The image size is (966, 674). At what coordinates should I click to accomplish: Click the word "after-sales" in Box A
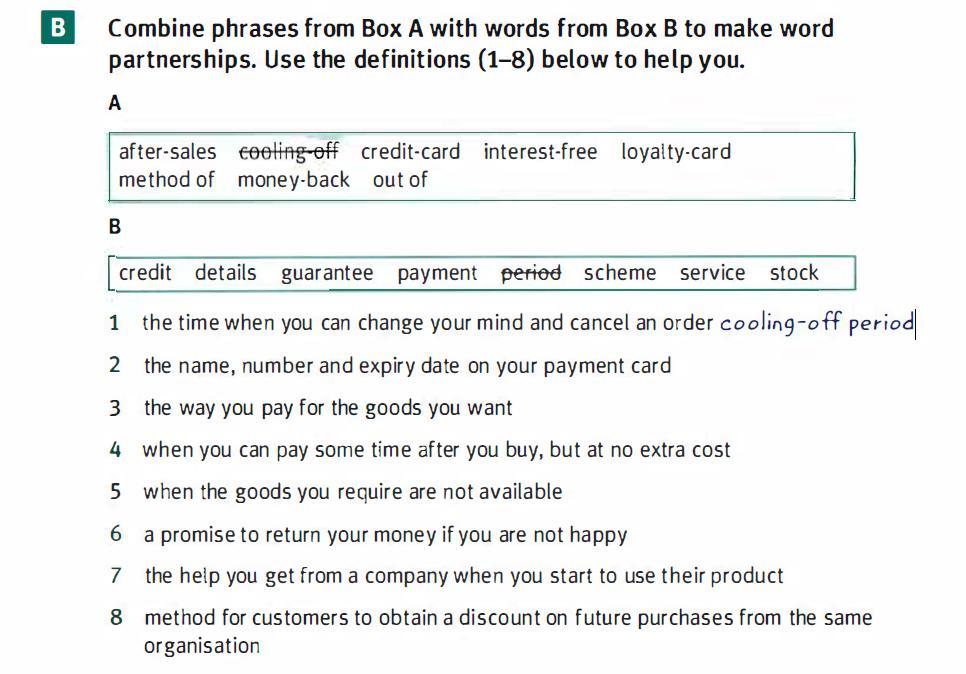point(167,152)
